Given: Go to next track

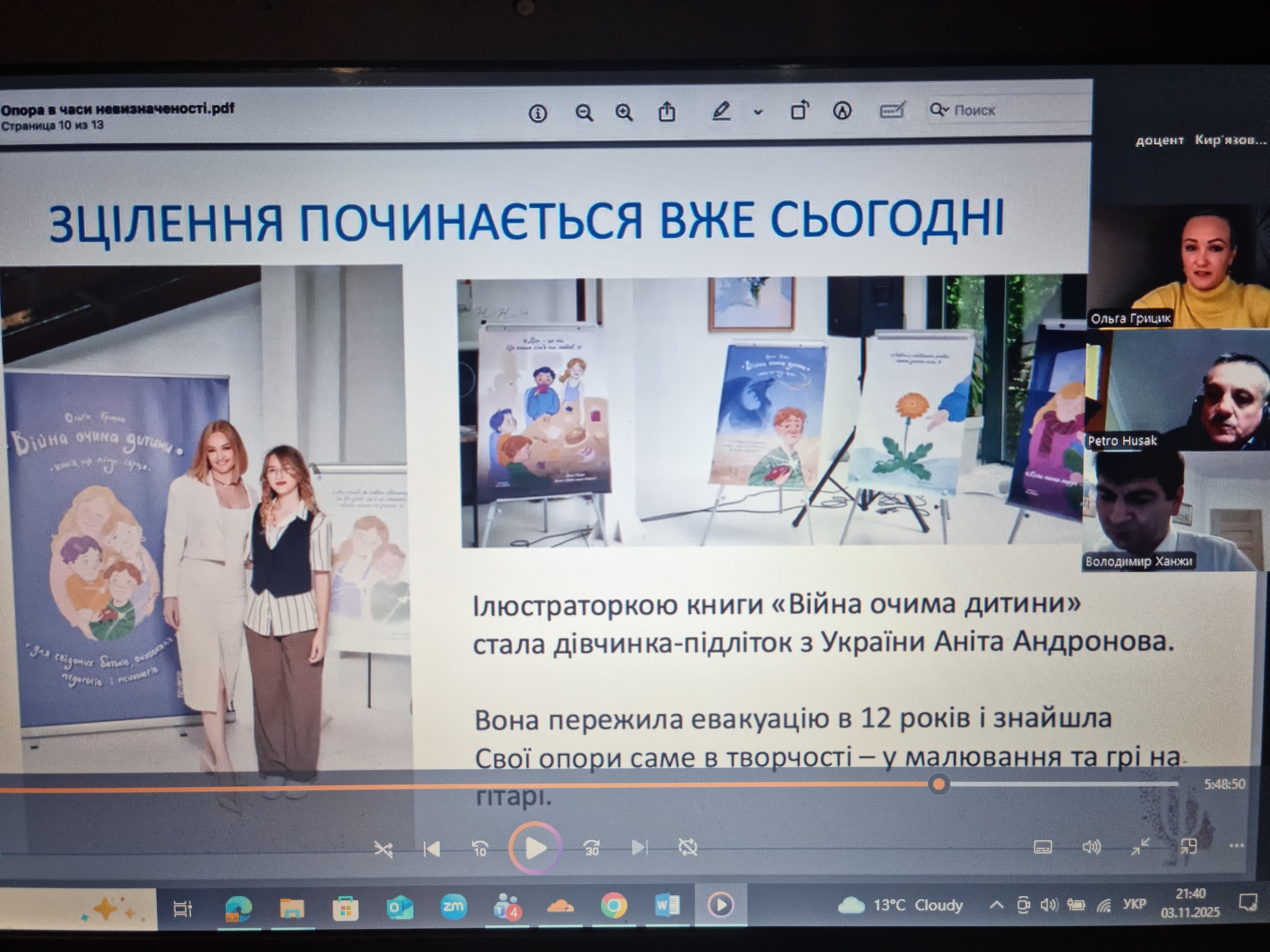Looking at the screenshot, I should 639,847.
